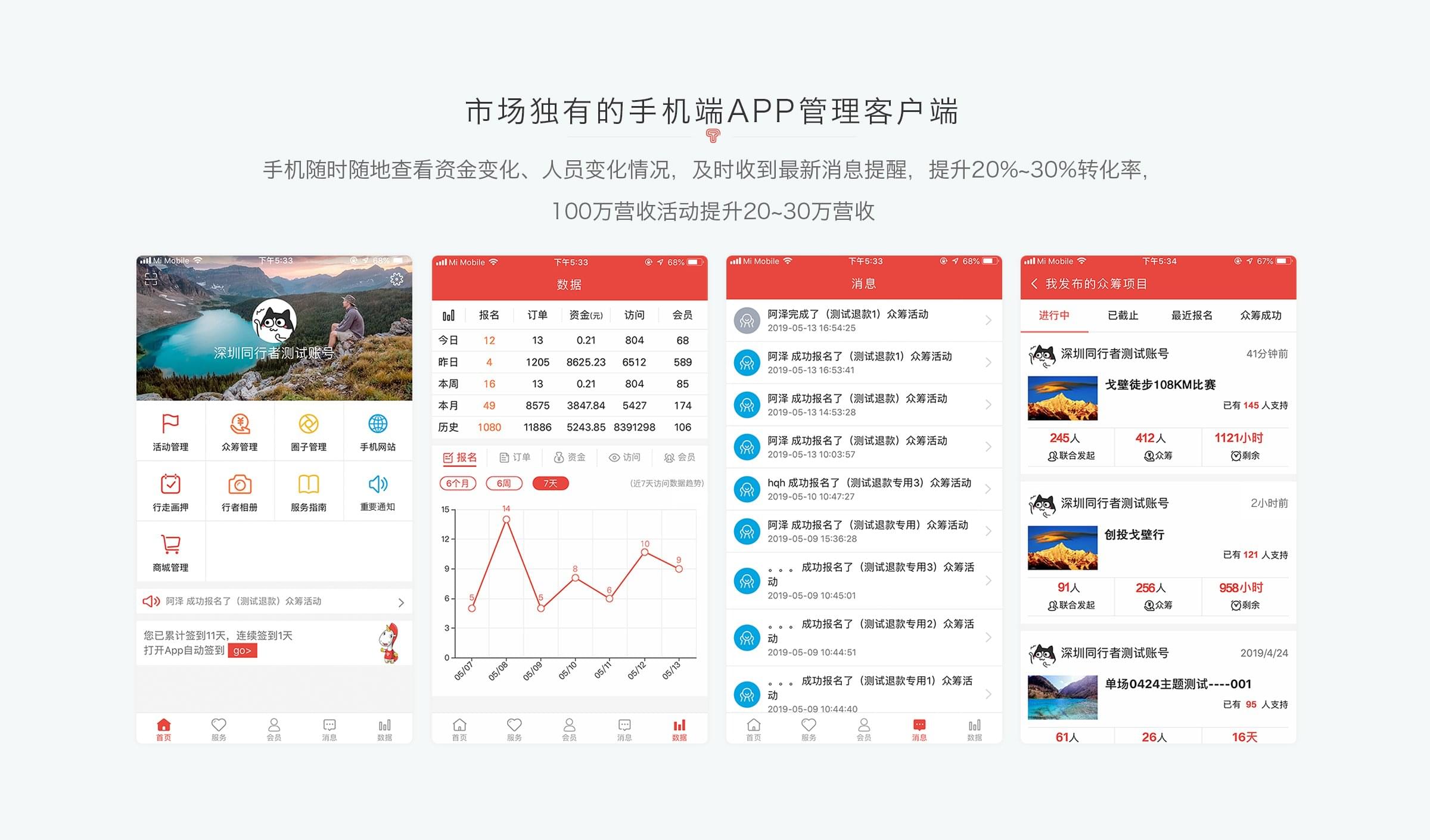Screen dimensions: 1430x840
Task: Tap 今日 报名 value 12
Action: [489, 340]
